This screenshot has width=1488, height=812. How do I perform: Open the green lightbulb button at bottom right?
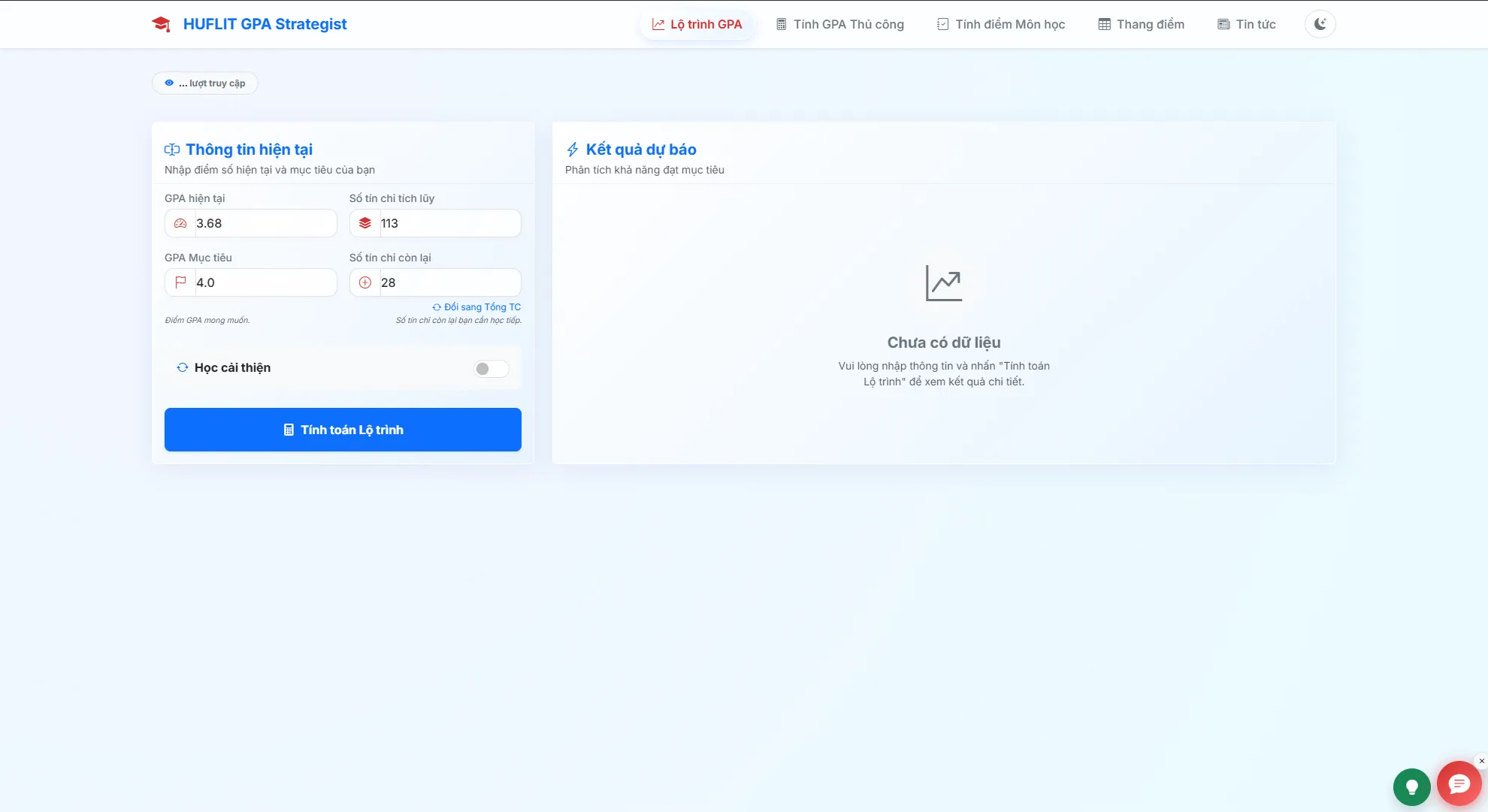click(x=1412, y=786)
